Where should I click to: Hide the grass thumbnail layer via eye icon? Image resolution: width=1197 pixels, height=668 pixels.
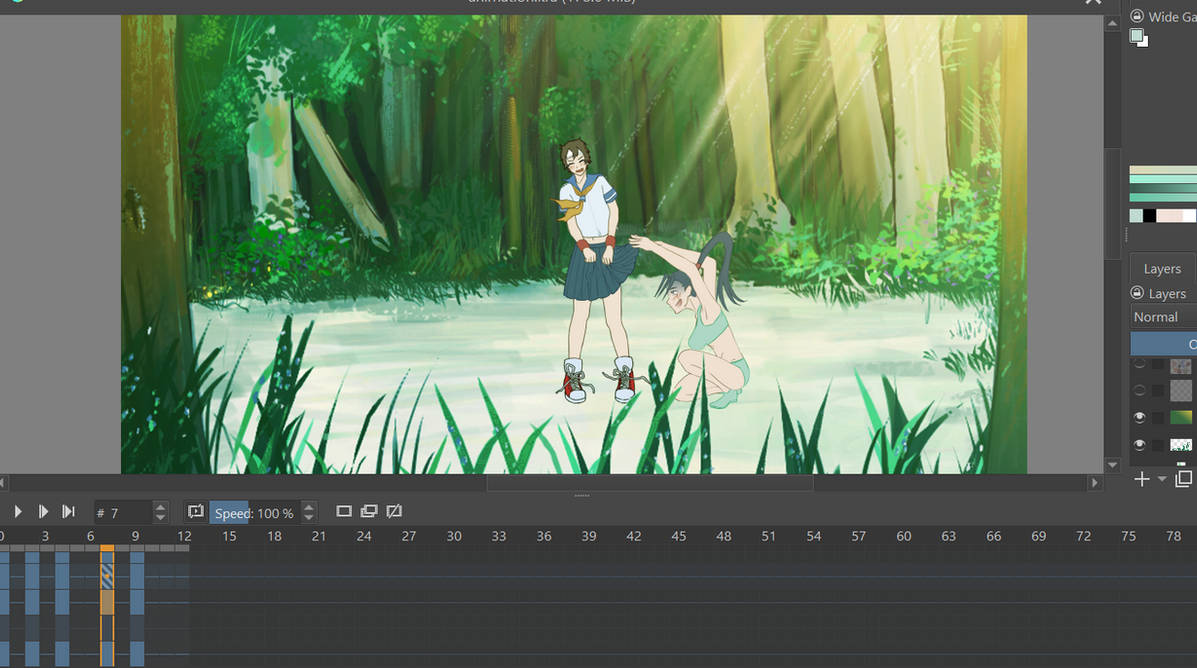(1140, 445)
